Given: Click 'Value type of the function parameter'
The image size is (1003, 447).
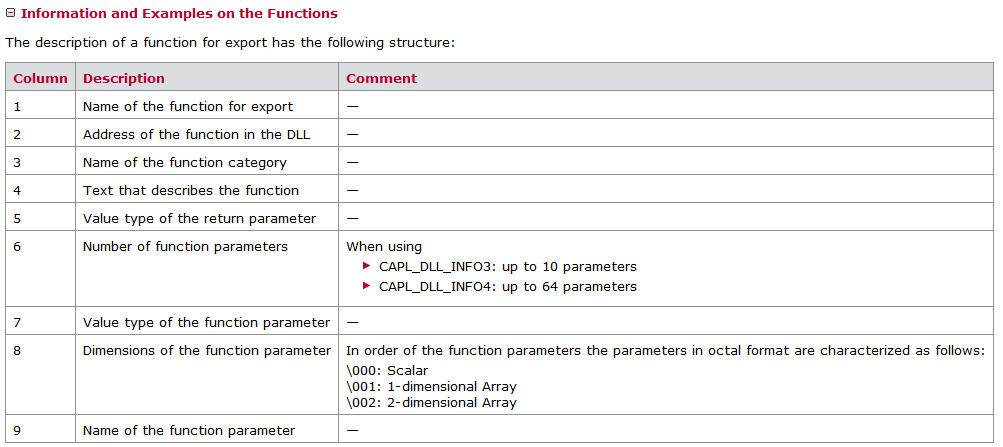Looking at the screenshot, I should [x=206, y=322].
